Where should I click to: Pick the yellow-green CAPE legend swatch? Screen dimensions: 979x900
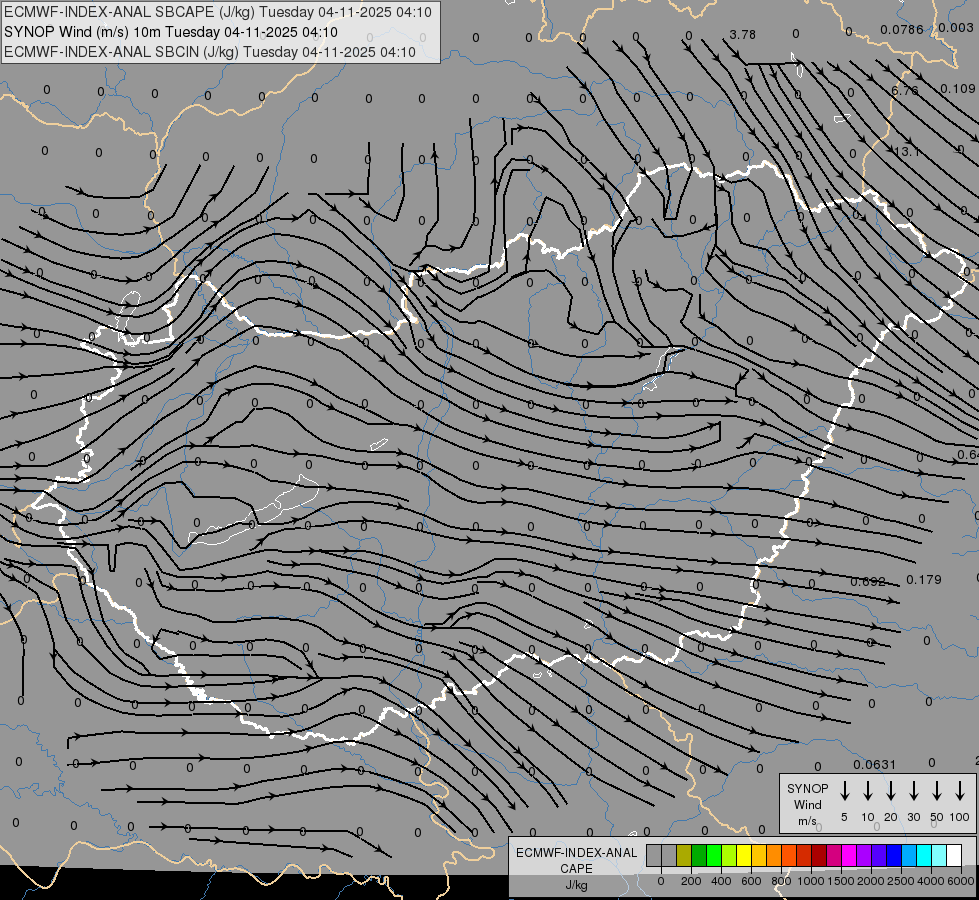(729, 855)
